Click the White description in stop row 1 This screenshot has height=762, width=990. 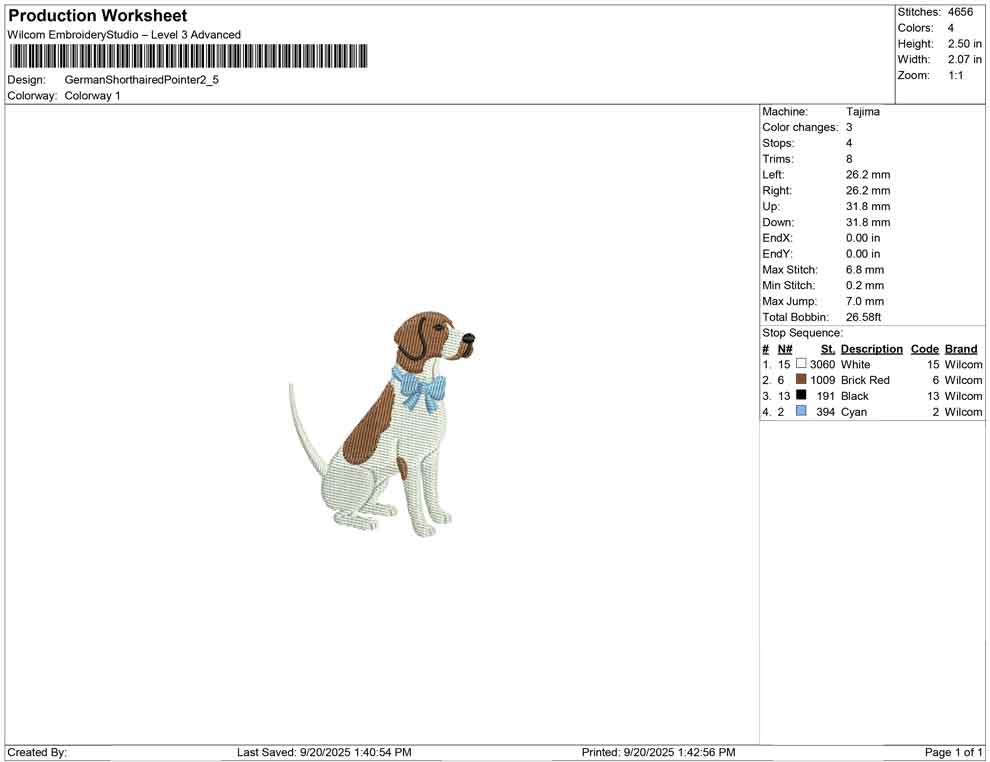856,364
